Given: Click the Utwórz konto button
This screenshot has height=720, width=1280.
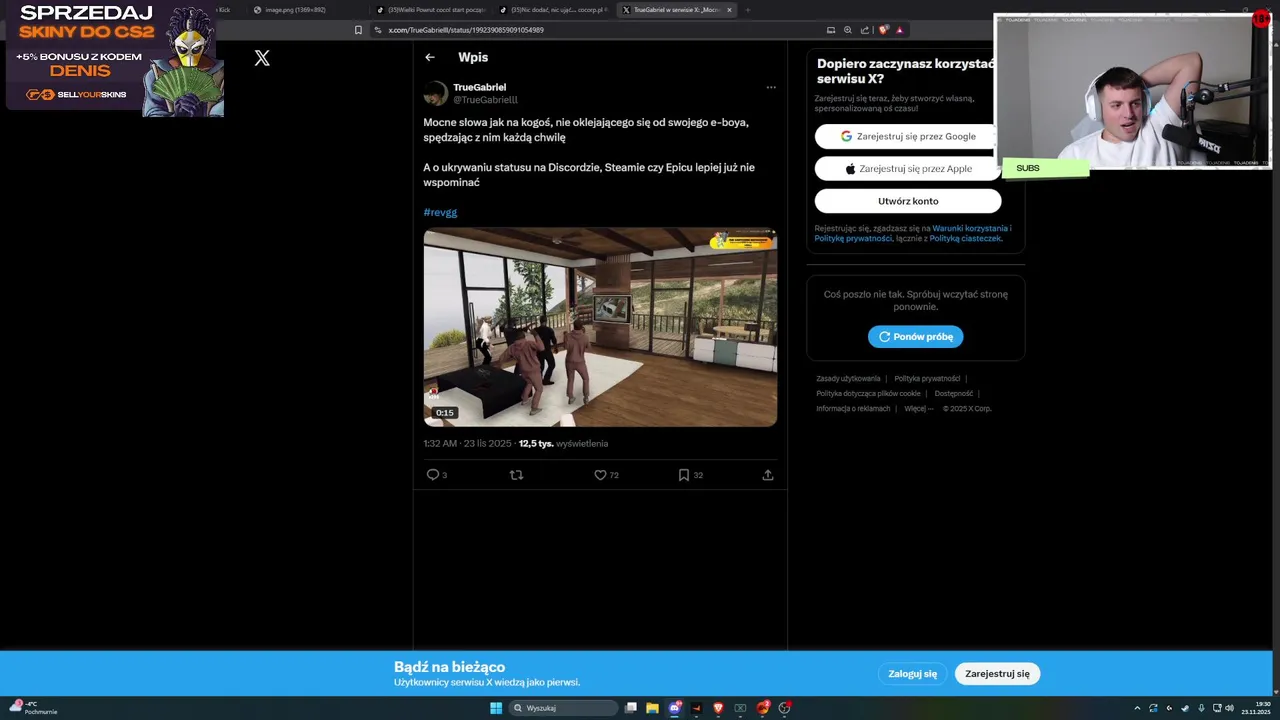Looking at the screenshot, I should tap(908, 201).
